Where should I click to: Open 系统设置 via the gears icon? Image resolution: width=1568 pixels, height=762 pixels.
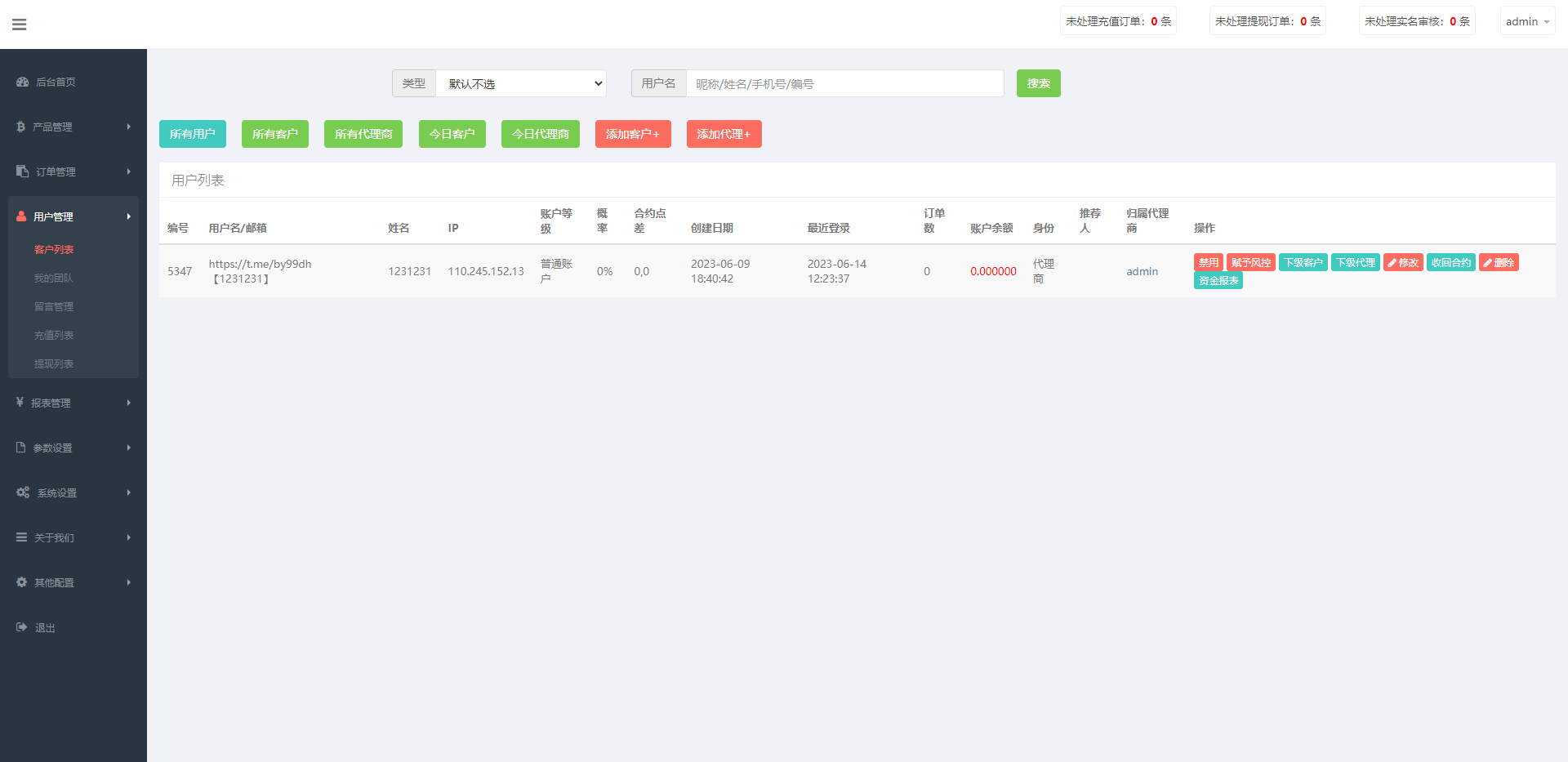click(22, 492)
